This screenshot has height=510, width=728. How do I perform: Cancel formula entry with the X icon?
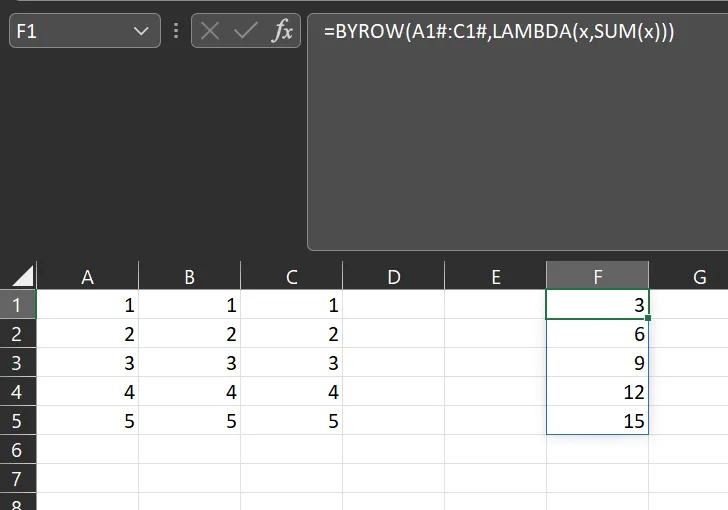[210, 31]
